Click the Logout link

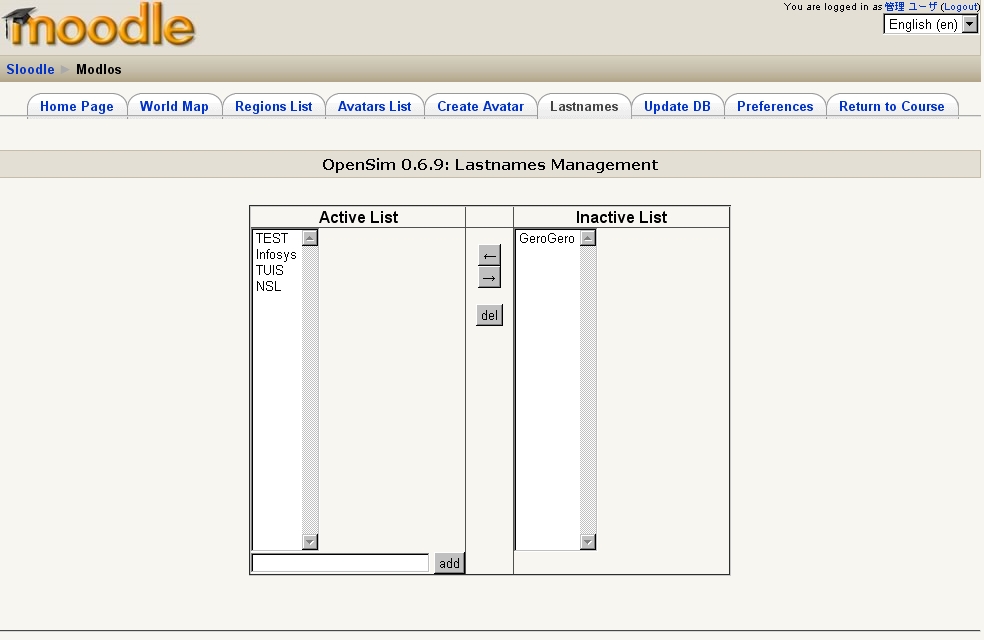point(960,7)
